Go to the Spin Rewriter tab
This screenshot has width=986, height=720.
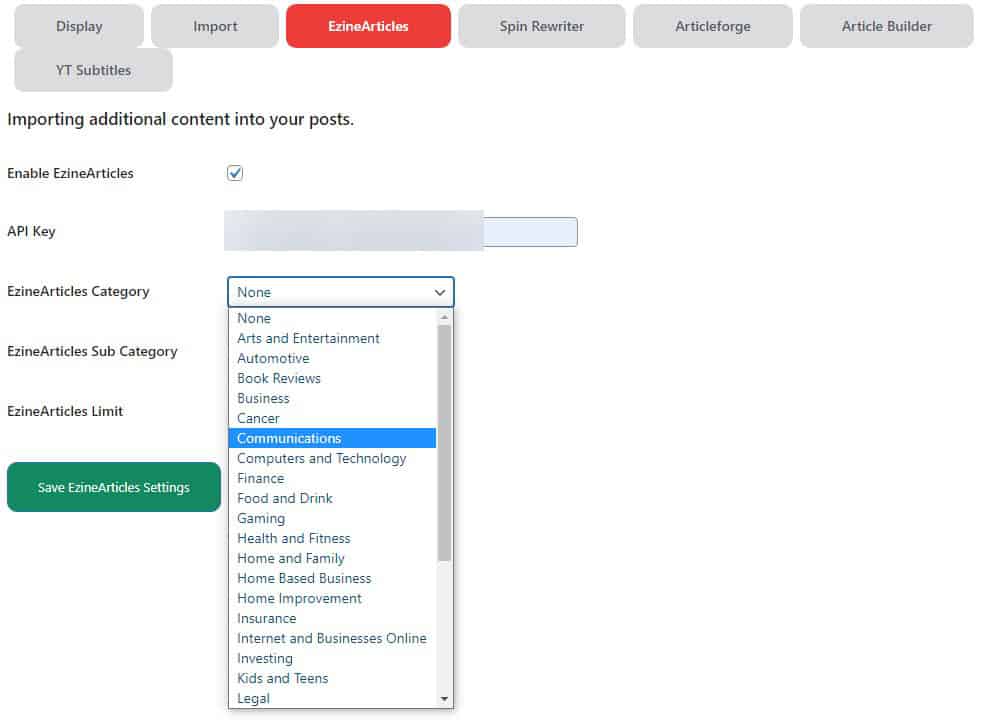(x=542, y=26)
